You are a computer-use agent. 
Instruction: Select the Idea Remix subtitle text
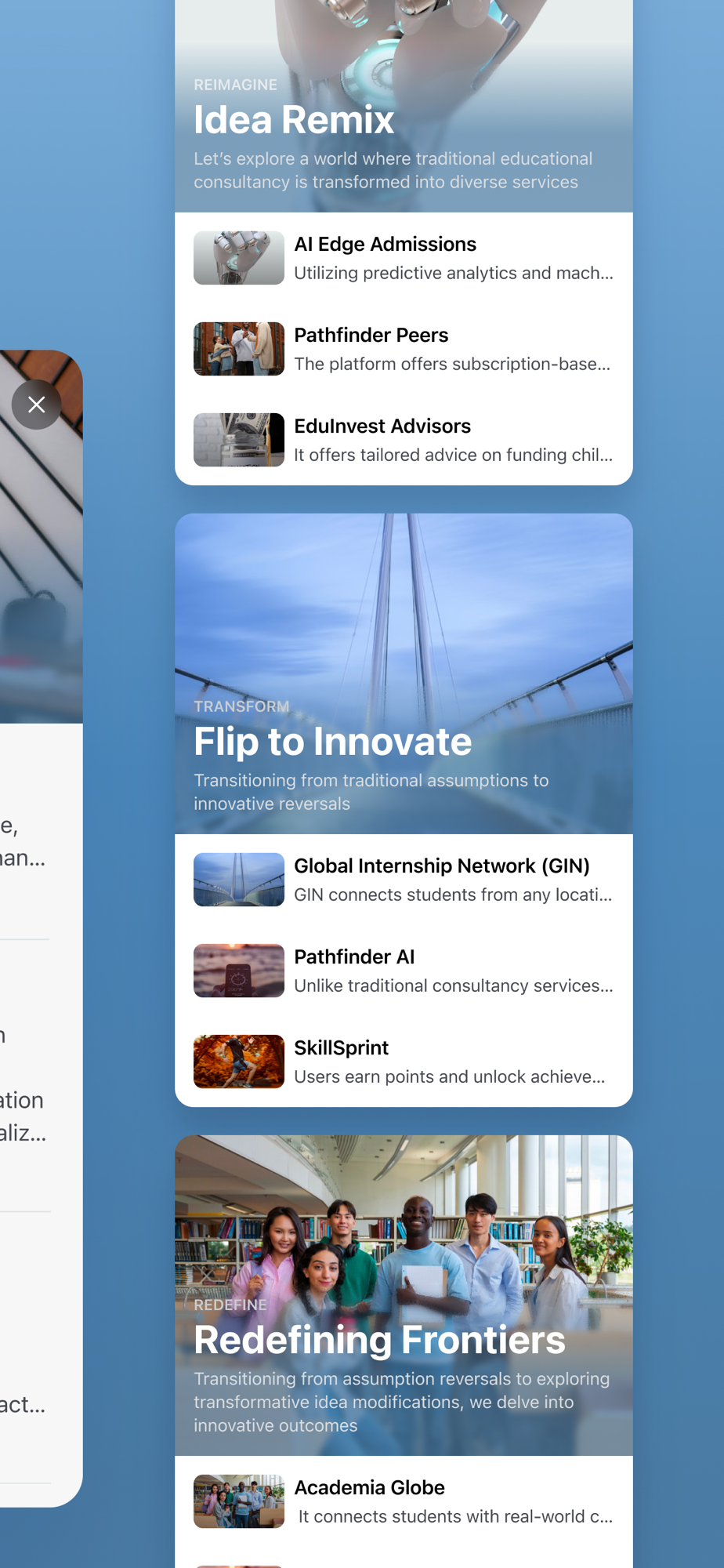tap(393, 170)
